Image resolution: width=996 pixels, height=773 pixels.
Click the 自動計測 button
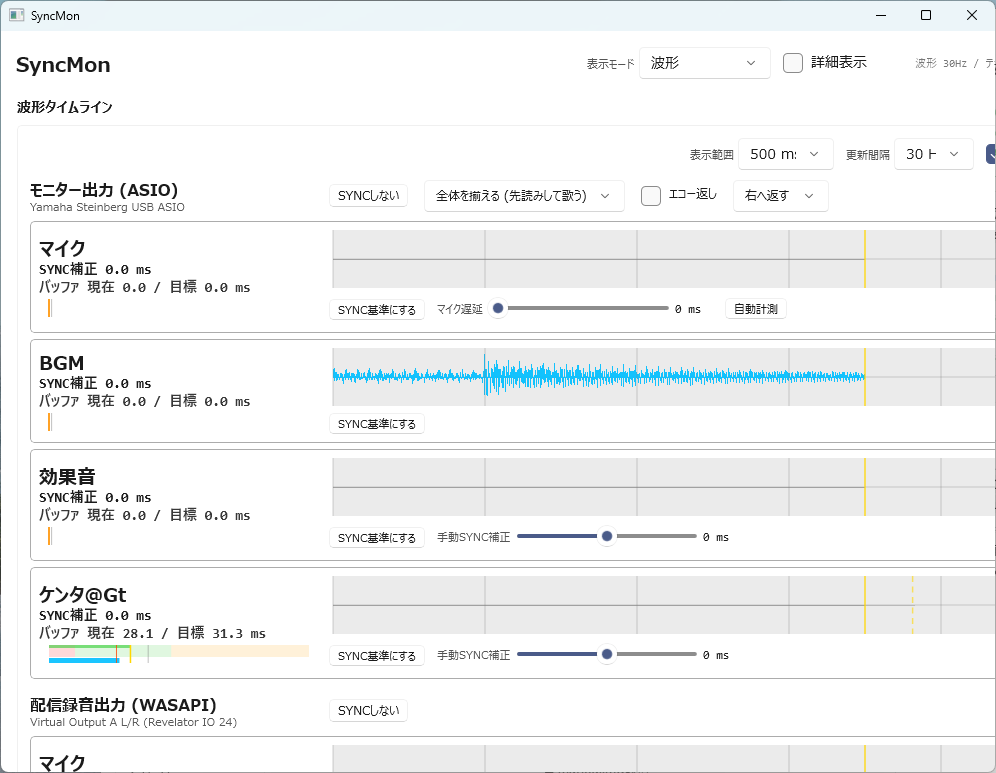coord(756,309)
